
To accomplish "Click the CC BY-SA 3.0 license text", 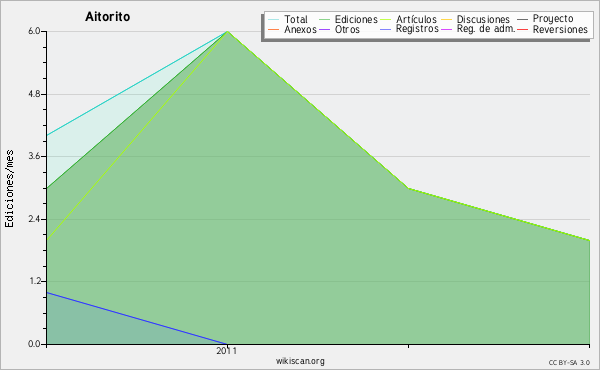I will pos(569,363).
